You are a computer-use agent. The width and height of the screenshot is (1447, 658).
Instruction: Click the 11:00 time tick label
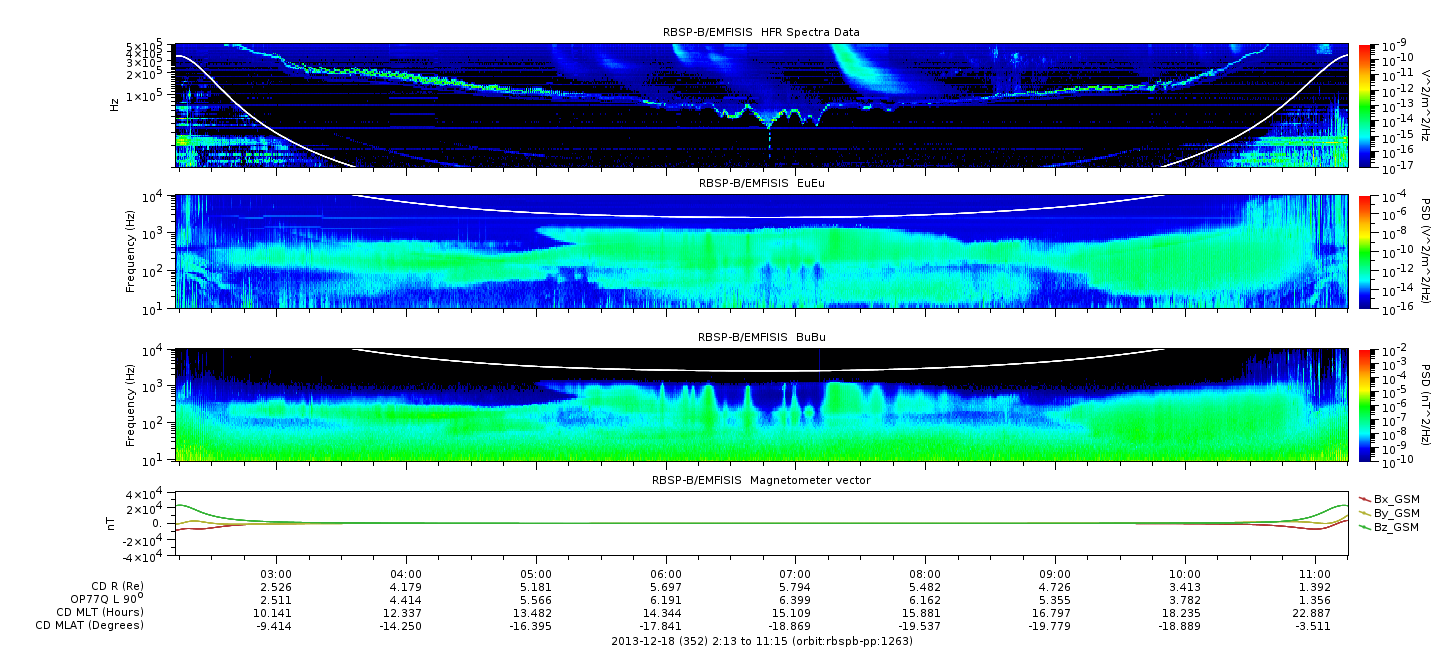(x=1314, y=574)
